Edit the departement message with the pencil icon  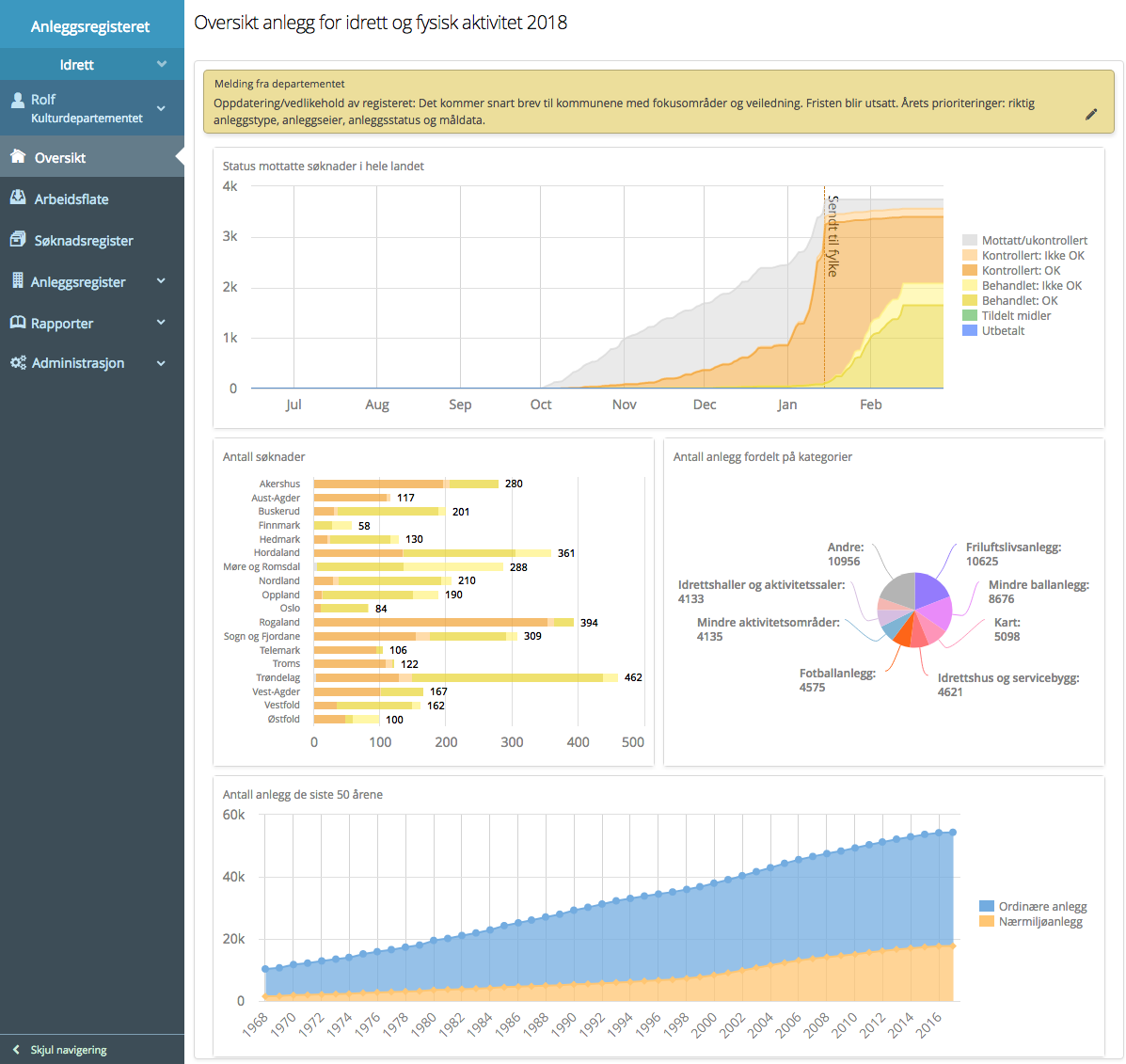pyautogui.click(x=1091, y=114)
